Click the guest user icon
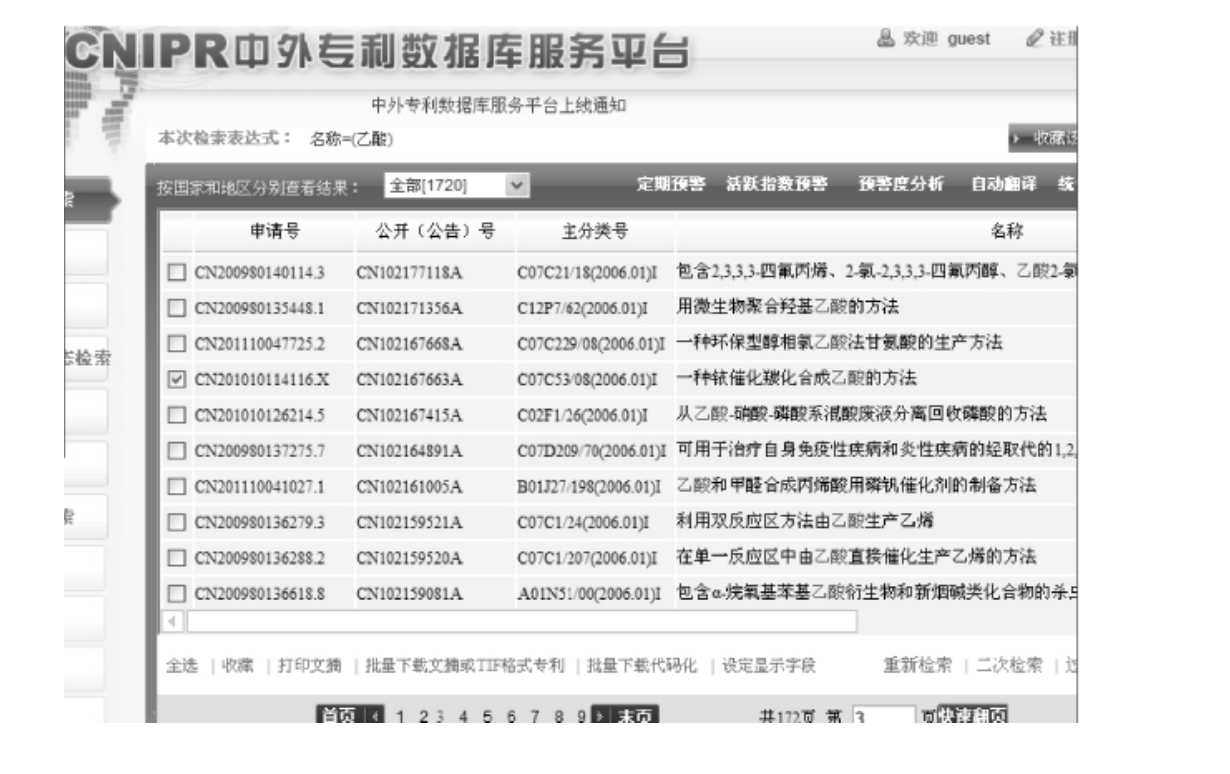 886,38
